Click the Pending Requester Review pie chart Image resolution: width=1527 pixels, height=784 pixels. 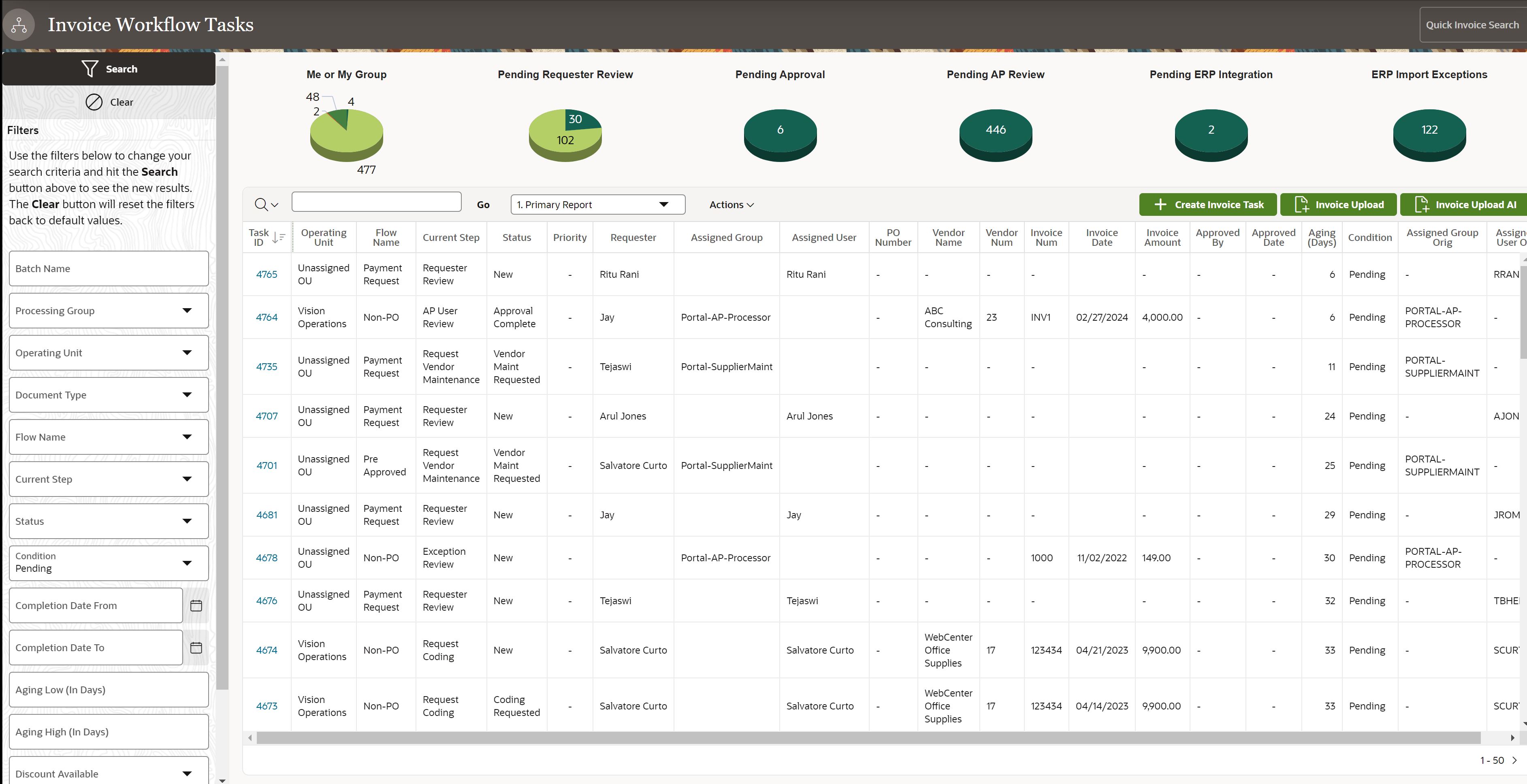pyautogui.click(x=565, y=135)
